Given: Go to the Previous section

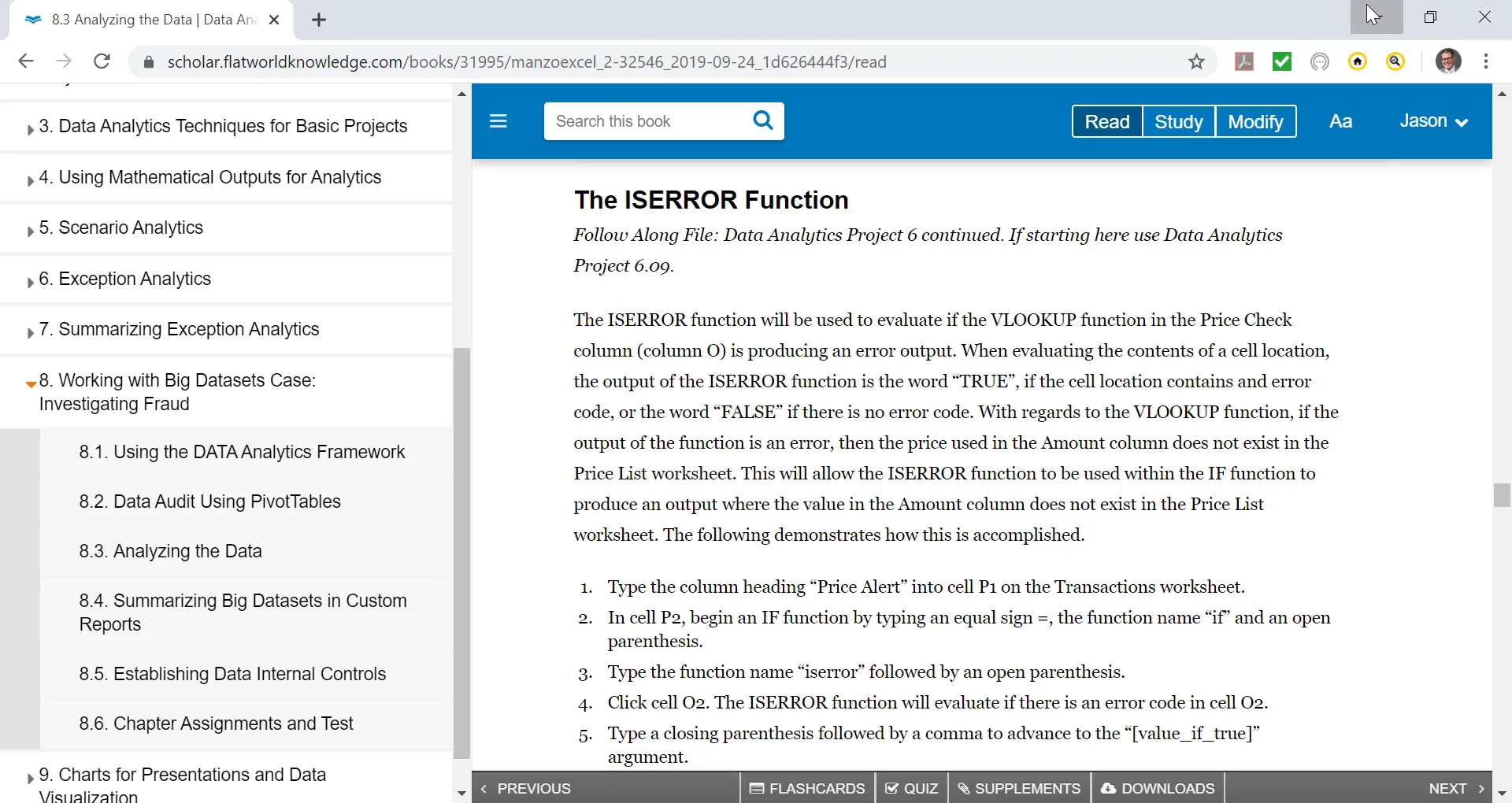Looking at the screenshot, I should tap(525, 788).
